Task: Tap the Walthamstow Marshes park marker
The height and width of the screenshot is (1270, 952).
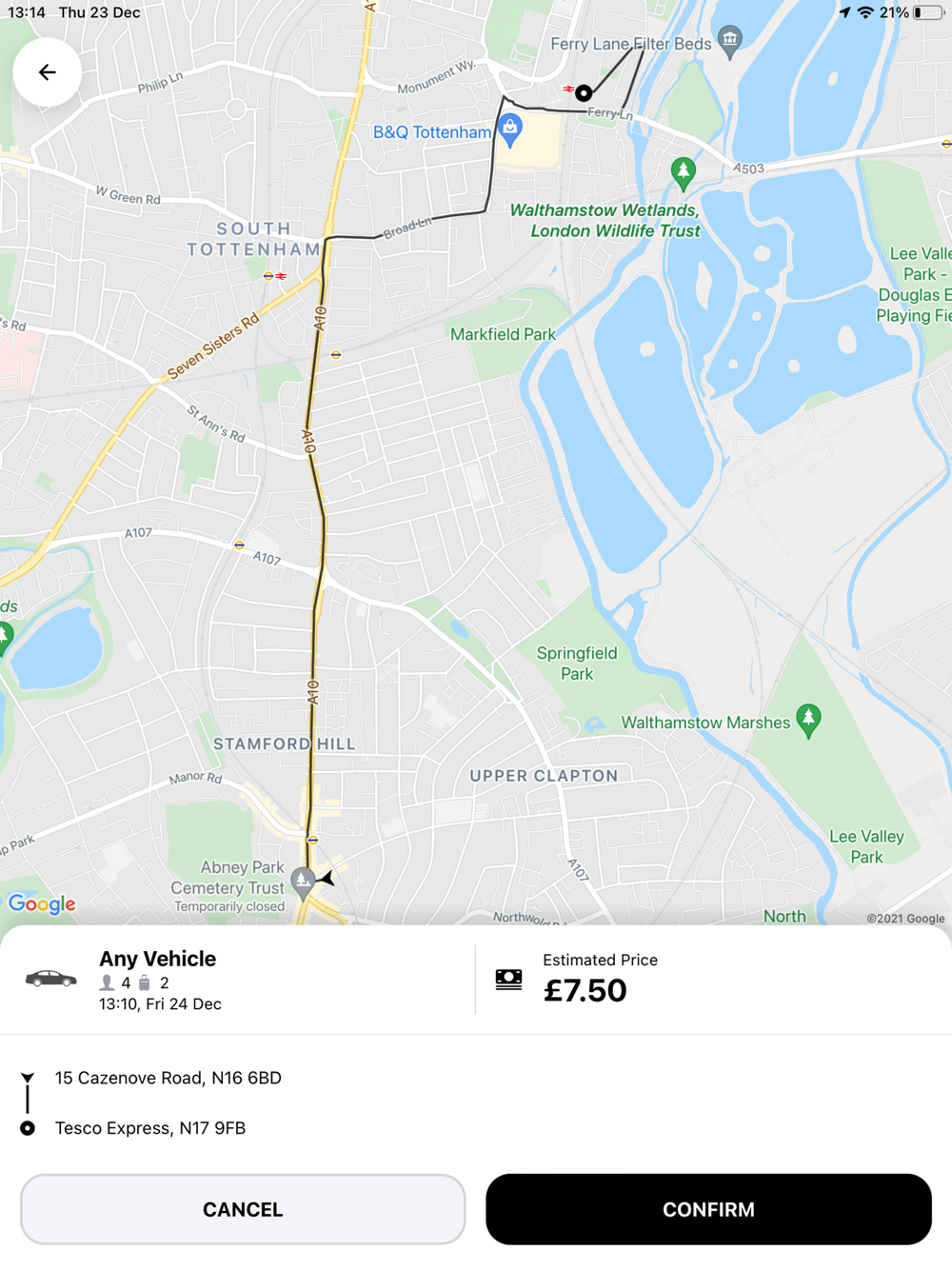Action: coord(809,721)
